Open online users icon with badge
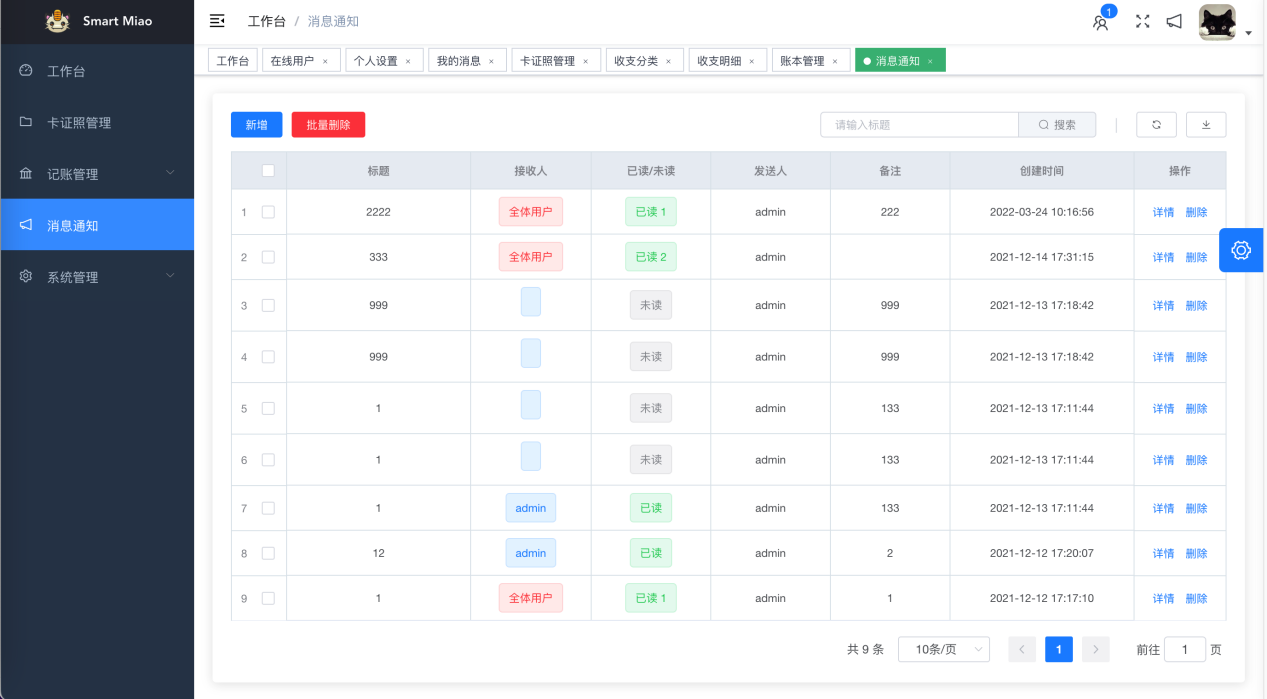The height and width of the screenshot is (699, 1267). click(1101, 22)
